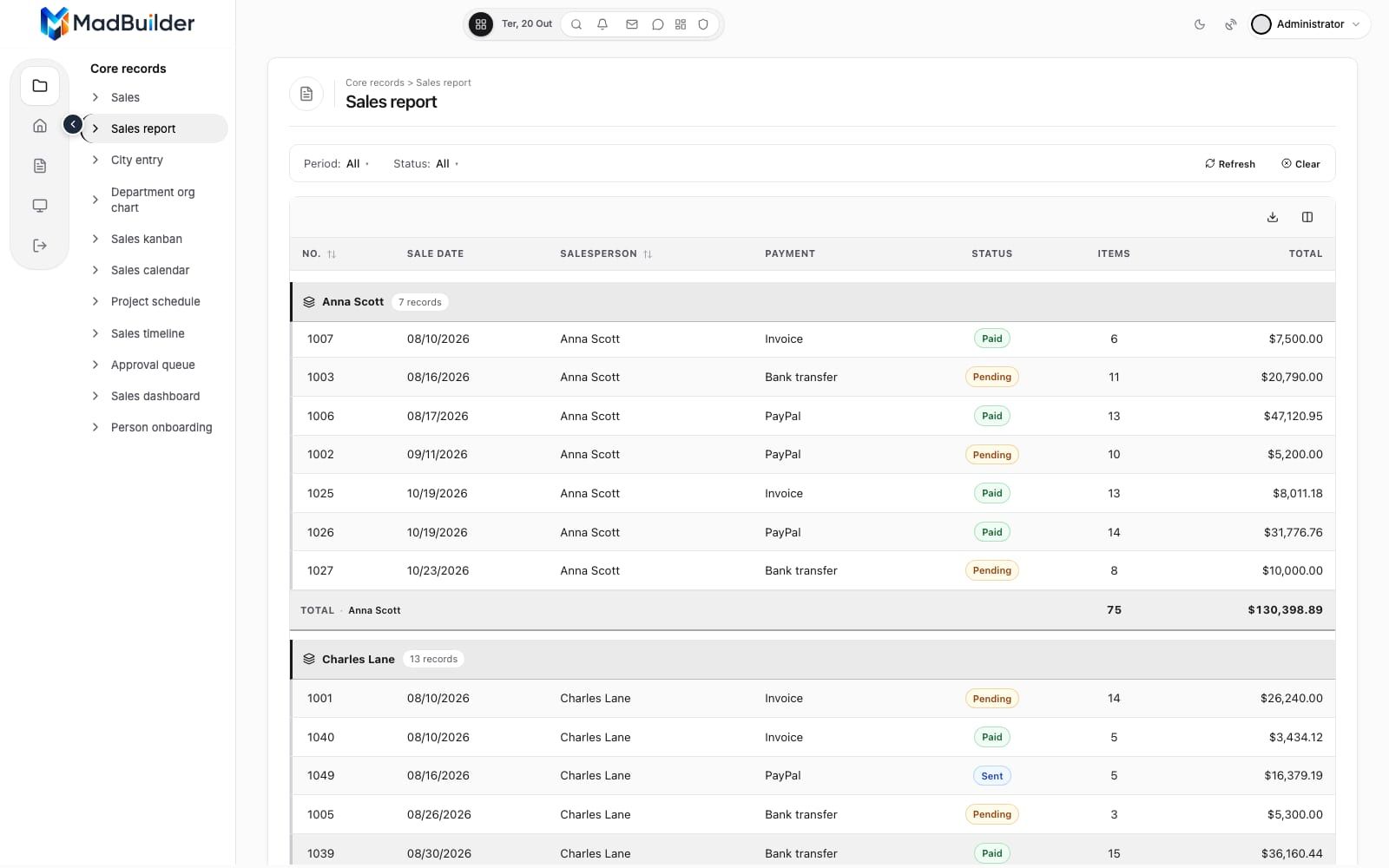Open Sales dashboard in the sidebar
The height and width of the screenshot is (868, 1389).
[x=155, y=396]
